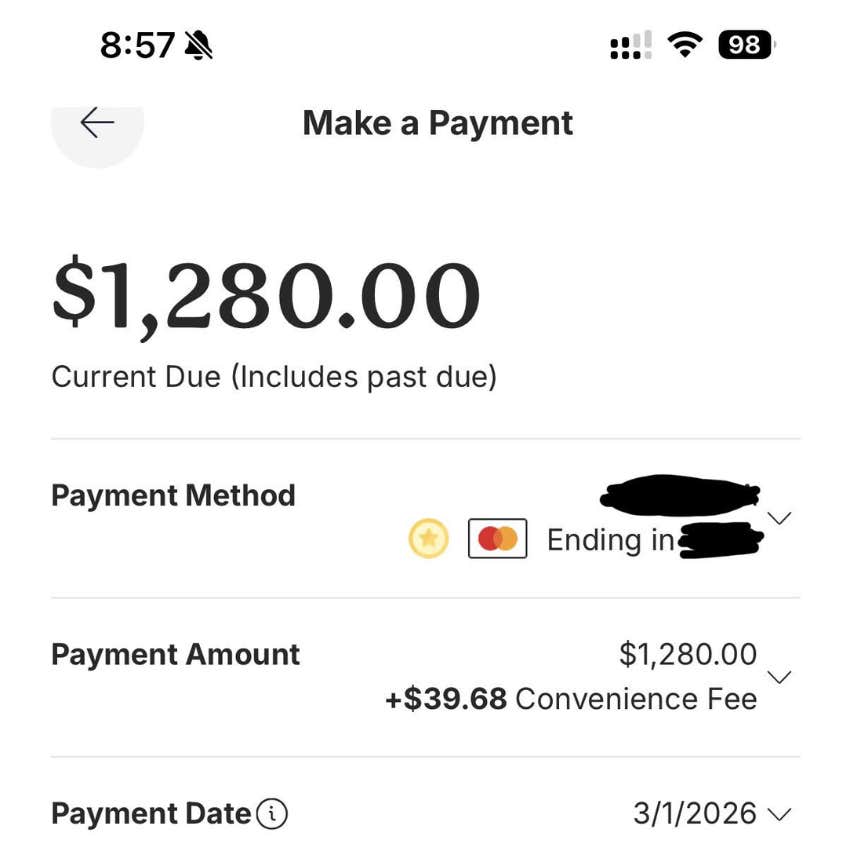
Task: Tap the gold star rewards icon
Action: (429, 538)
